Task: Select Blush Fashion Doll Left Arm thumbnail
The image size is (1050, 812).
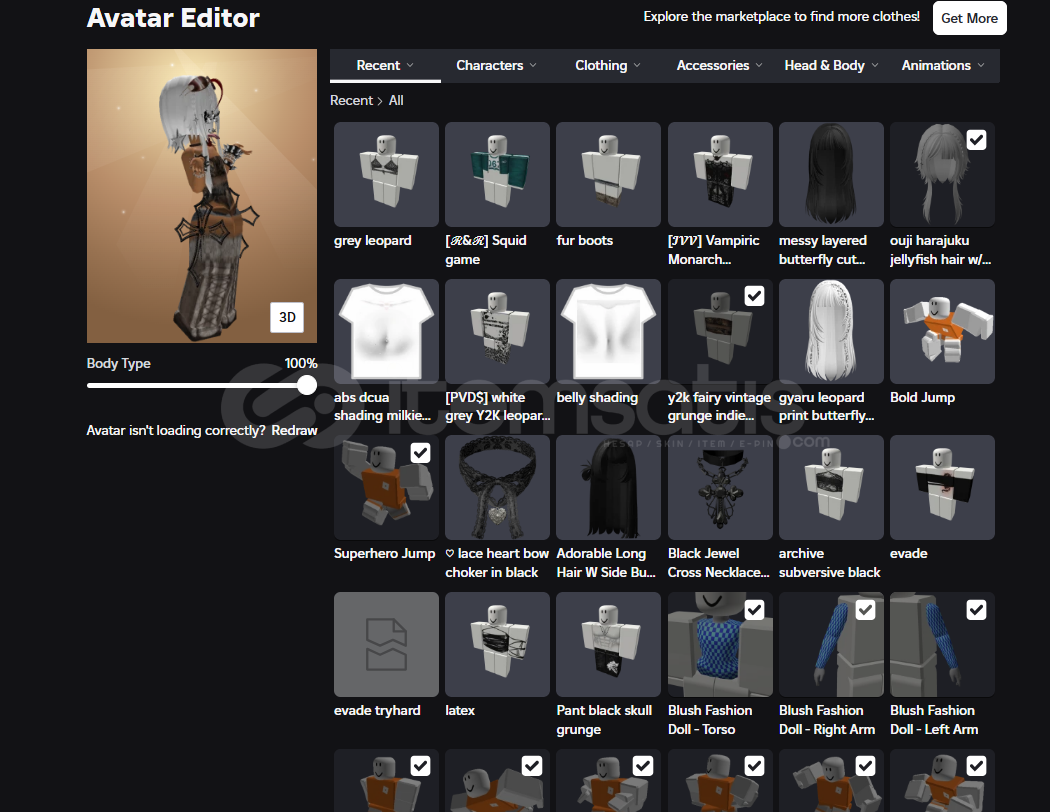Action: click(x=942, y=644)
